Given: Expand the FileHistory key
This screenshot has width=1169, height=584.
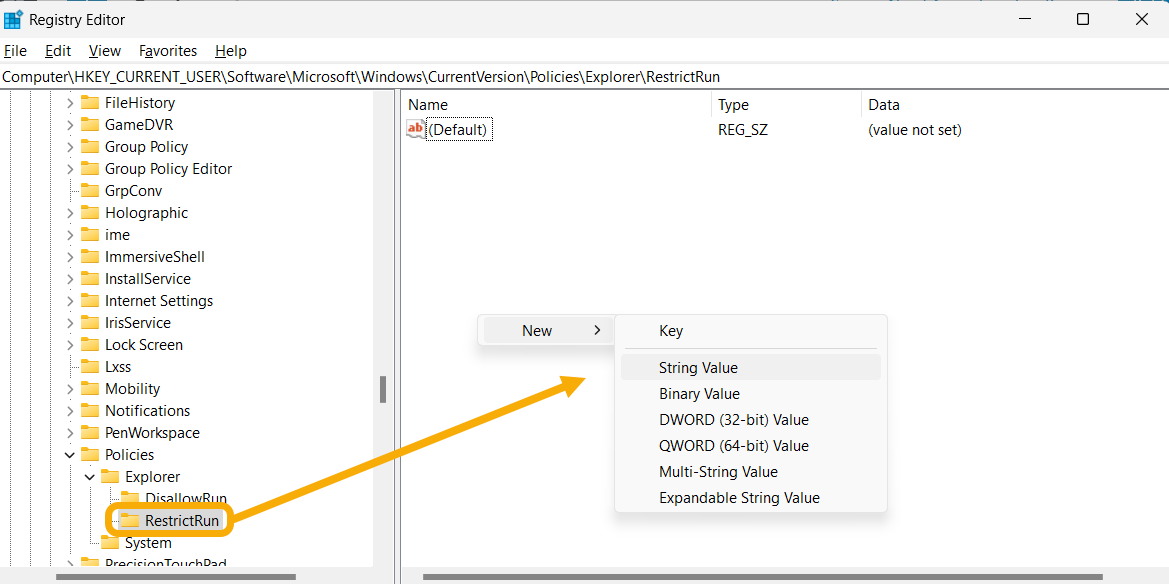Looking at the screenshot, I should pos(69,102).
